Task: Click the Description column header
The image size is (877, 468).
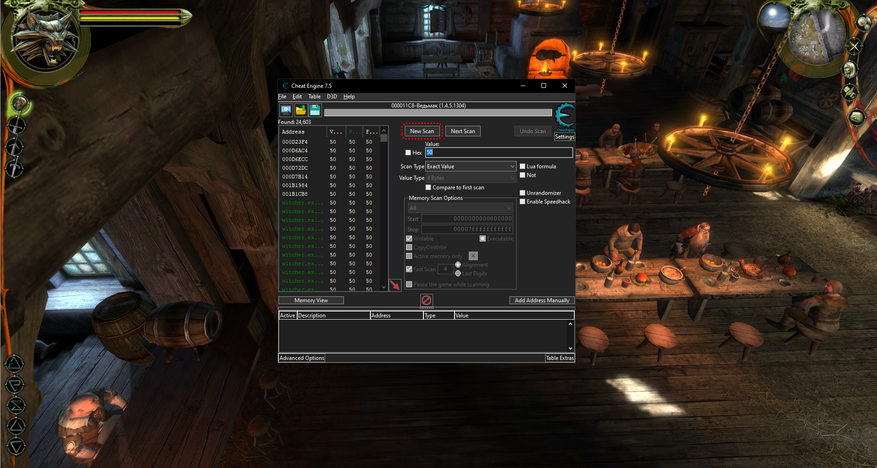Action: tap(333, 315)
